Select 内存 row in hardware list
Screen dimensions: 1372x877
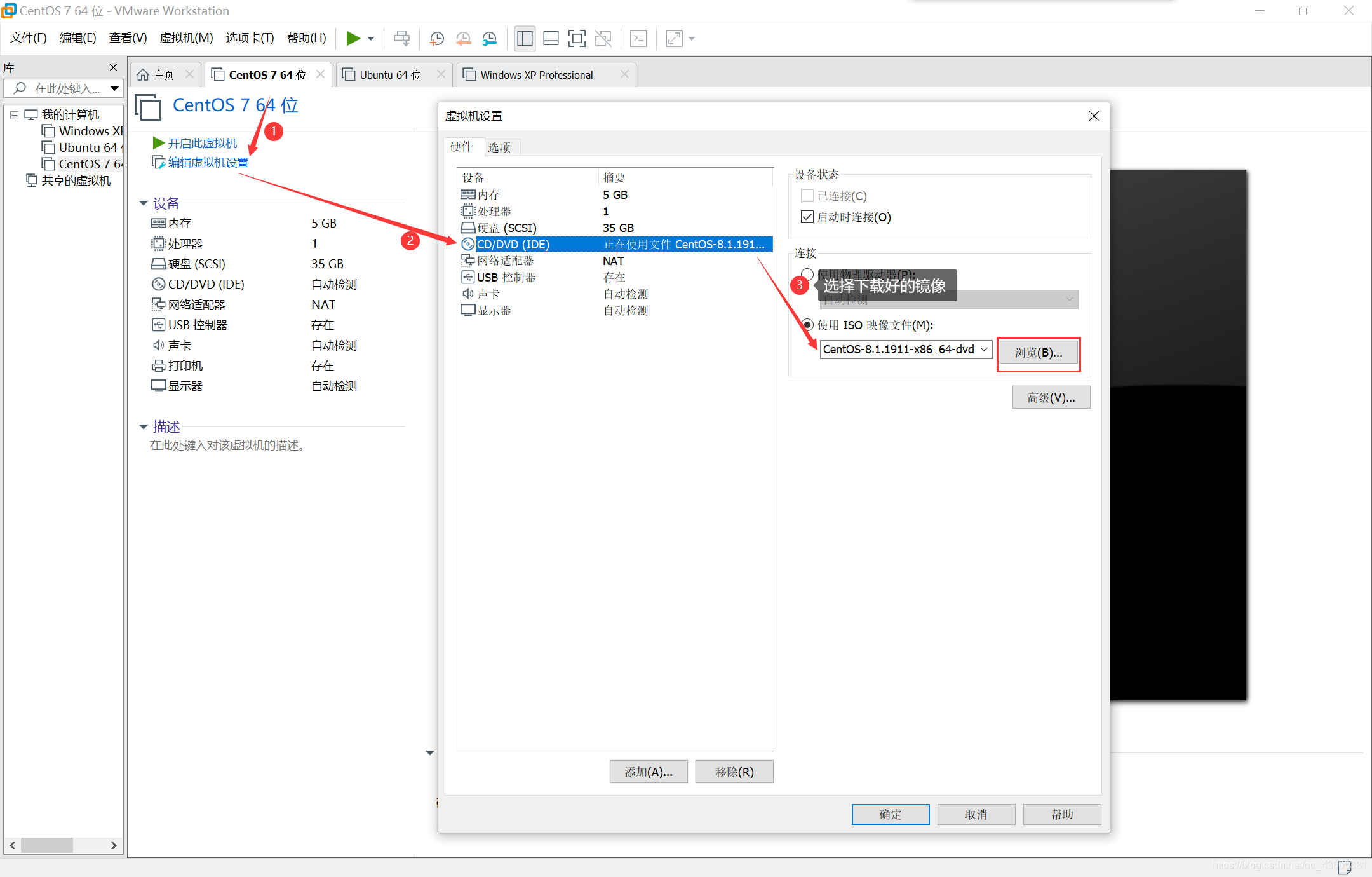click(x=615, y=194)
